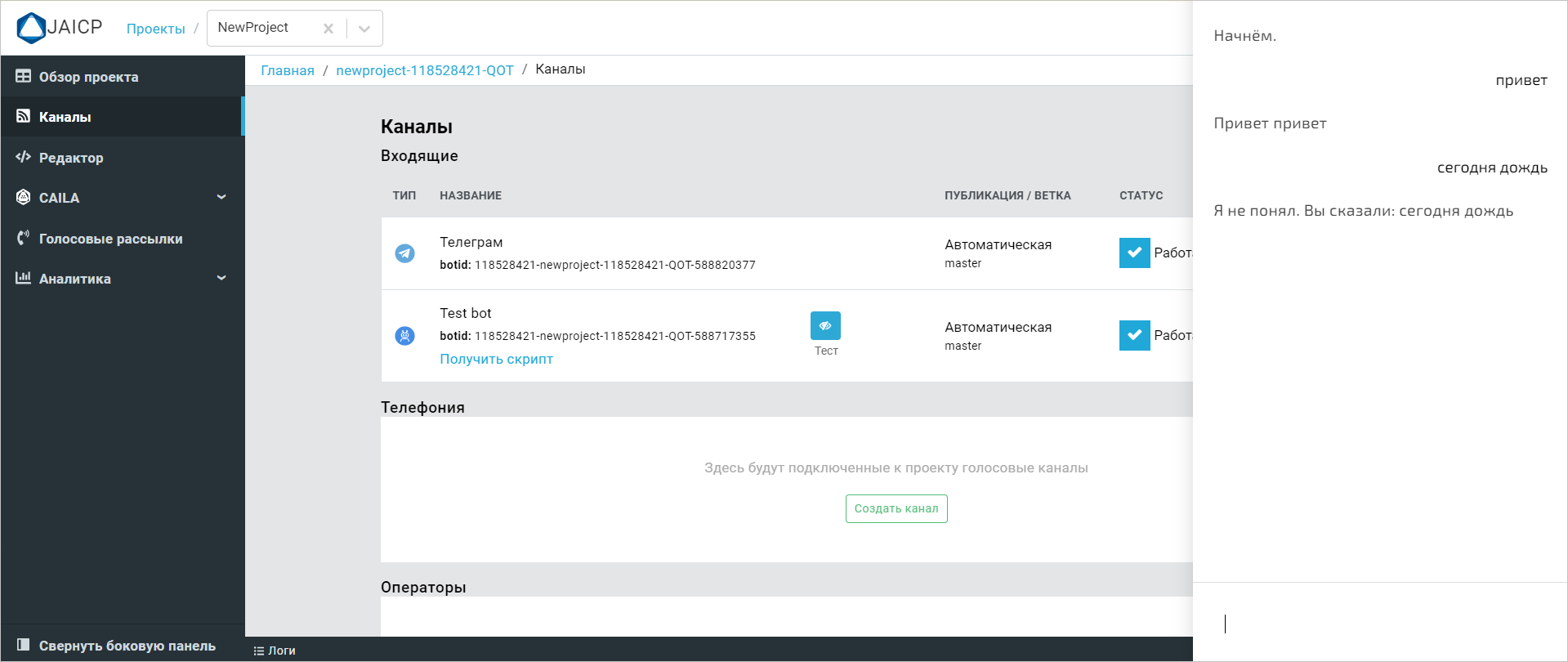This screenshot has height=662, width=1568.
Task: Click the NewProject combo box field
Action: [x=294, y=29]
